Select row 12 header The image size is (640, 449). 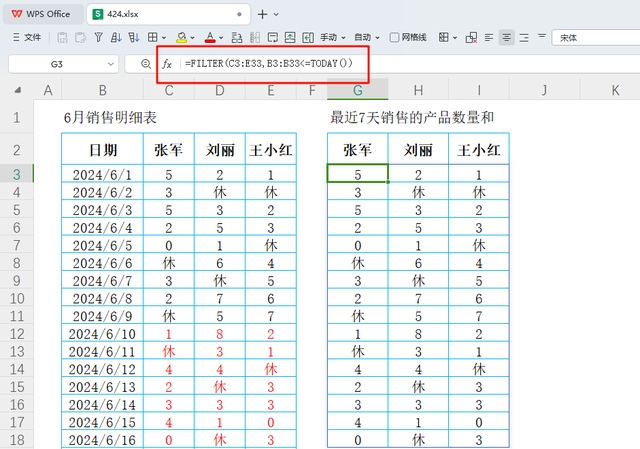[x=17, y=334]
